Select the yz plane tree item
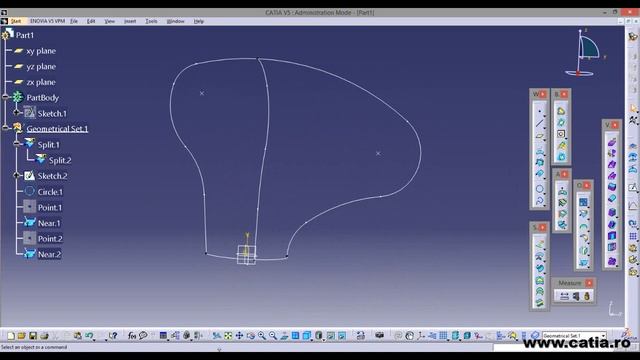The width and height of the screenshot is (640, 360). click(41, 67)
